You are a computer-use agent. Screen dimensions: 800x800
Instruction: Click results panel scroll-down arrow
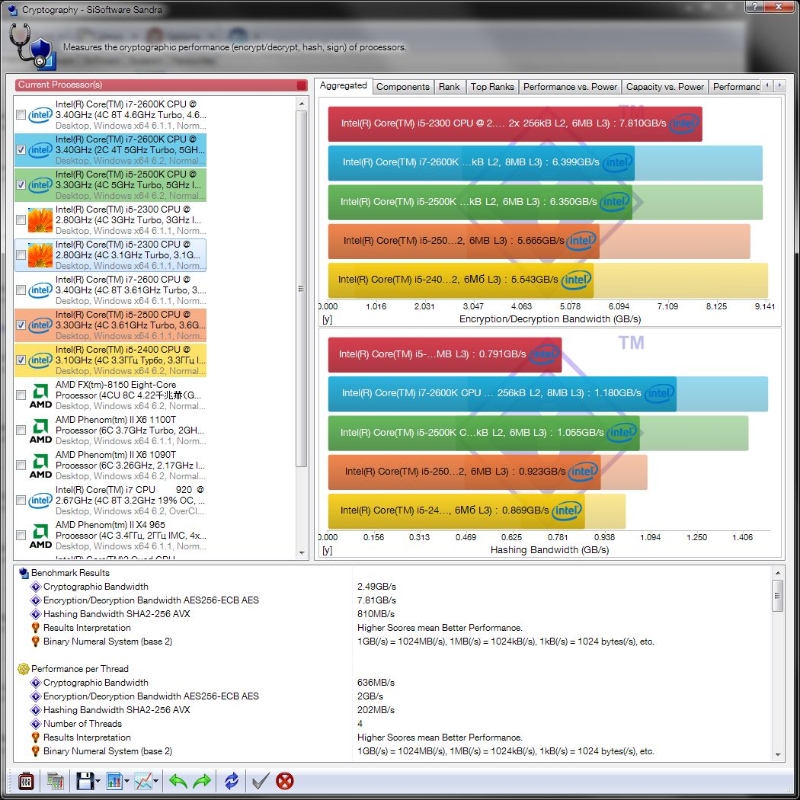pyautogui.click(x=778, y=755)
